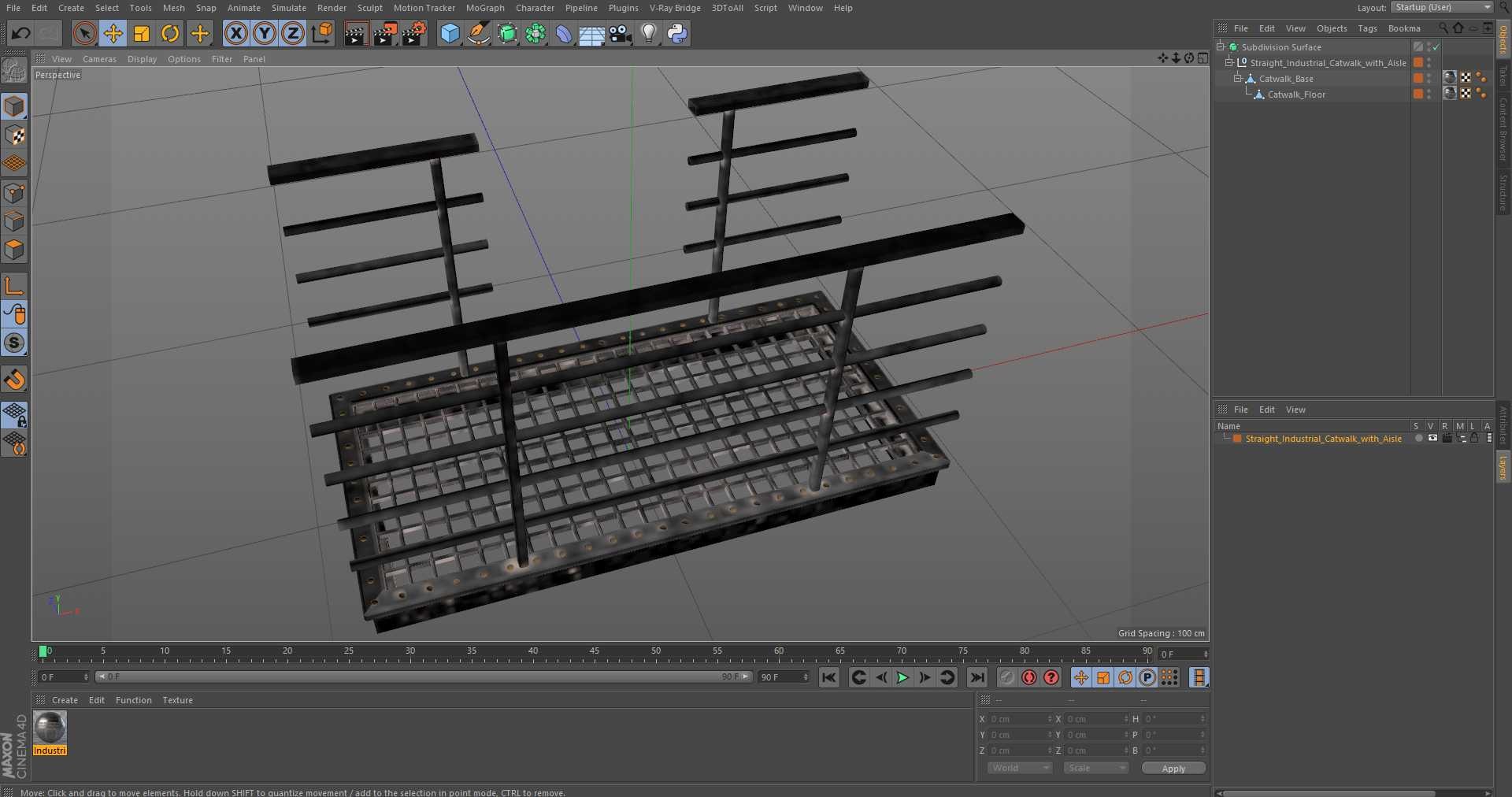The image size is (1512, 797).
Task: Switch to Polygons mode
Action: pyautogui.click(x=14, y=250)
